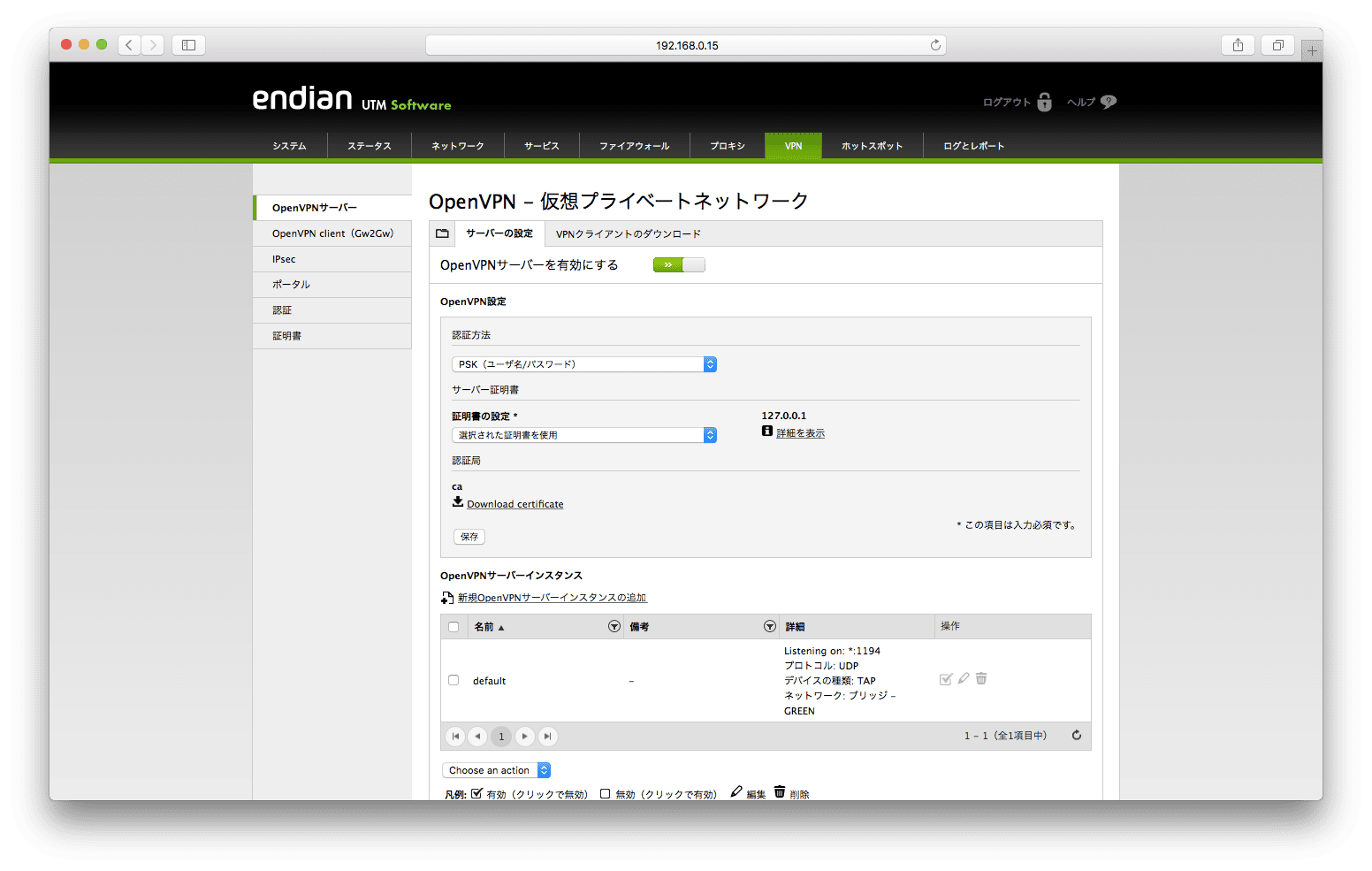Click the enabled checkmark icon for default instance
The width and height of the screenshot is (1372, 871).
(946, 679)
